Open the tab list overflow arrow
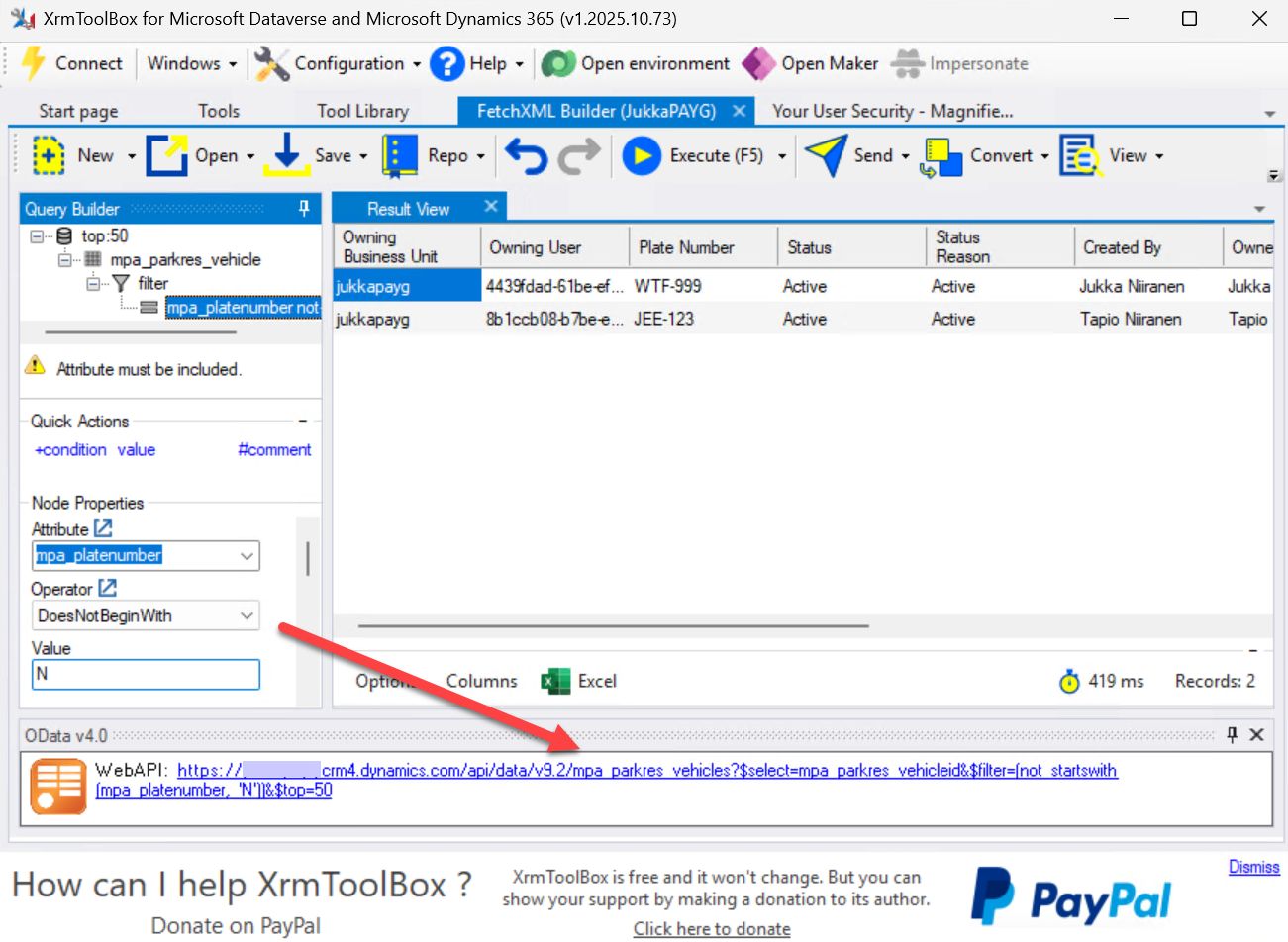This screenshot has height=942, width=1288. [x=1270, y=113]
